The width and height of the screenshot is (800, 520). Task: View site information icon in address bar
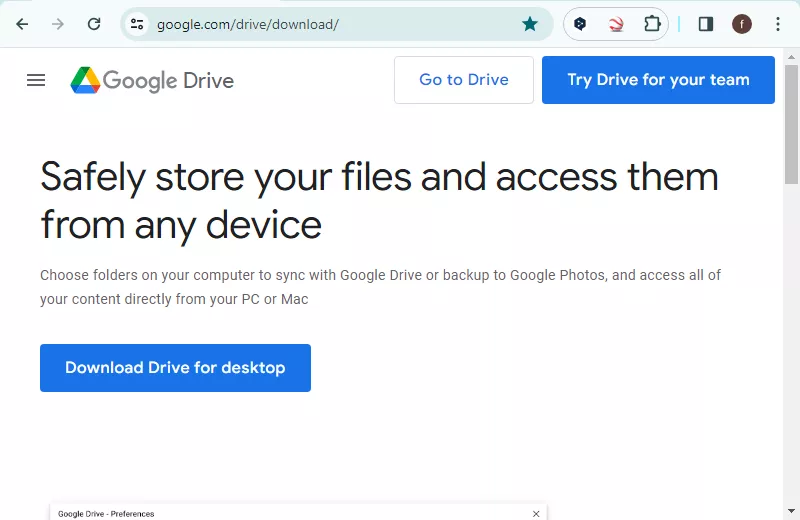pyautogui.click(x=137, y=24)
